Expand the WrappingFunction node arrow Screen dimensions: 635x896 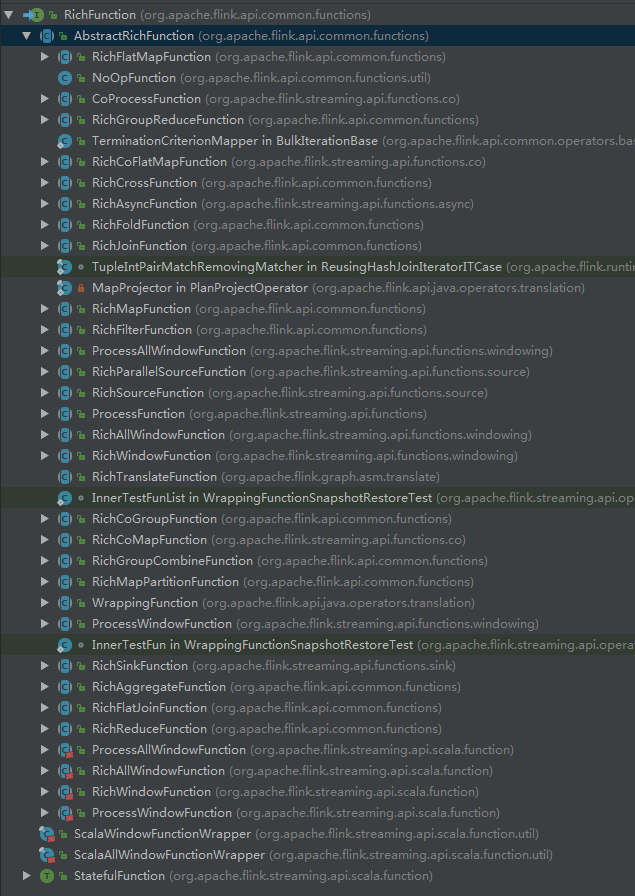(45, 602)
